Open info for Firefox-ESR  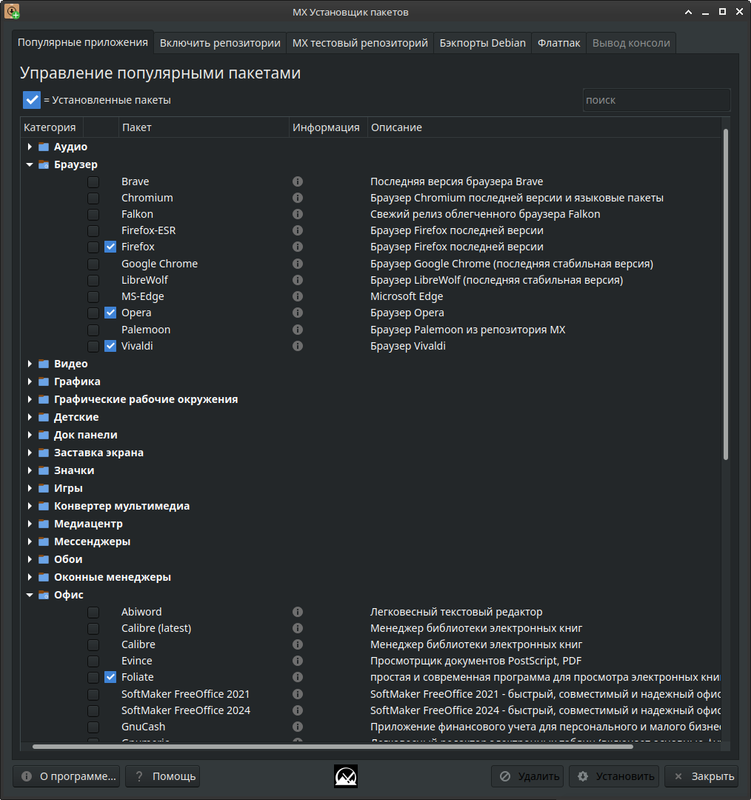[297, 231]
